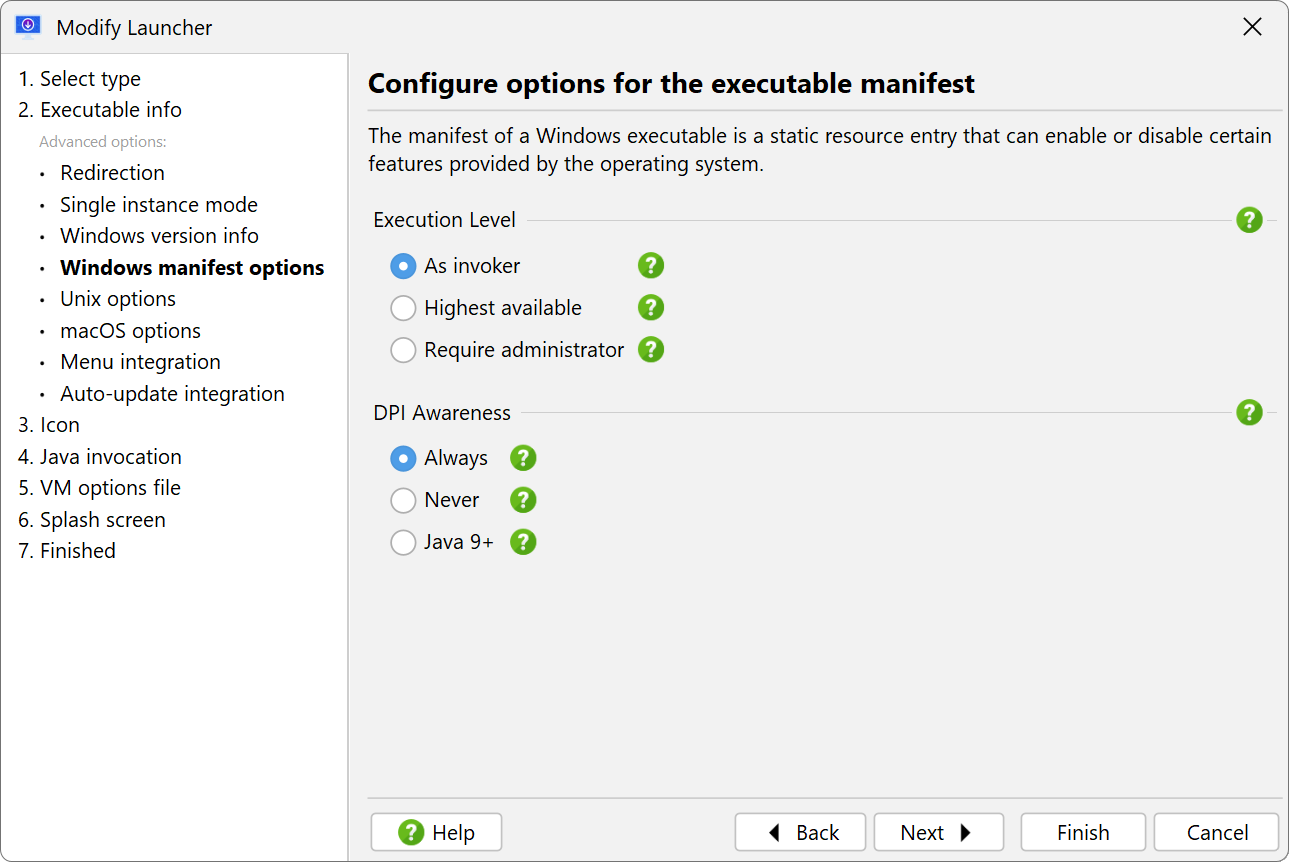Image resolution: width=1289 pixels, height=862 pixels.
Task: Click help icon next to Never option
Action: click(x=523, y=500)
